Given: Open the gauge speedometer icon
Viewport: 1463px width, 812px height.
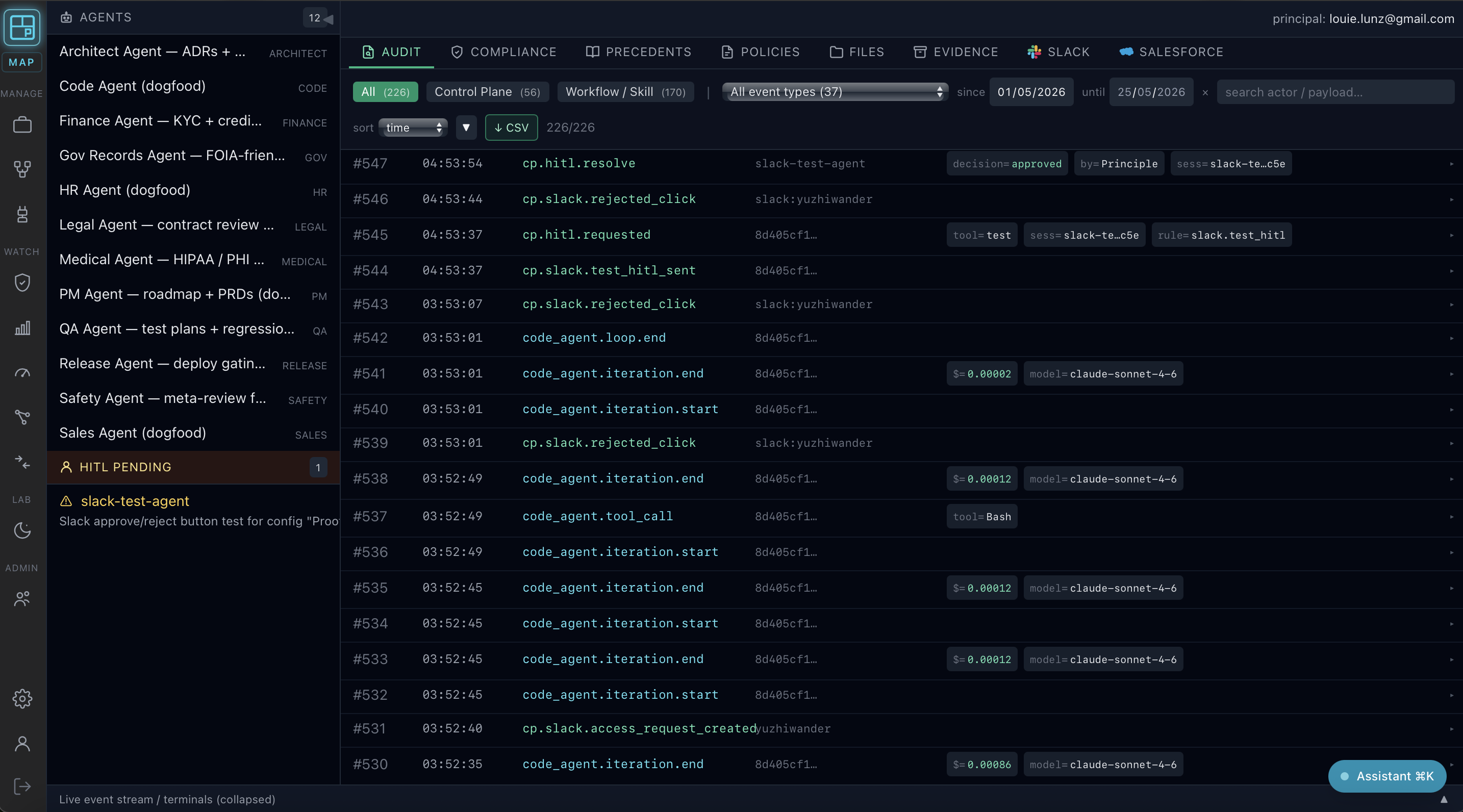Looking at the screenshot, I should pos(22,373).
